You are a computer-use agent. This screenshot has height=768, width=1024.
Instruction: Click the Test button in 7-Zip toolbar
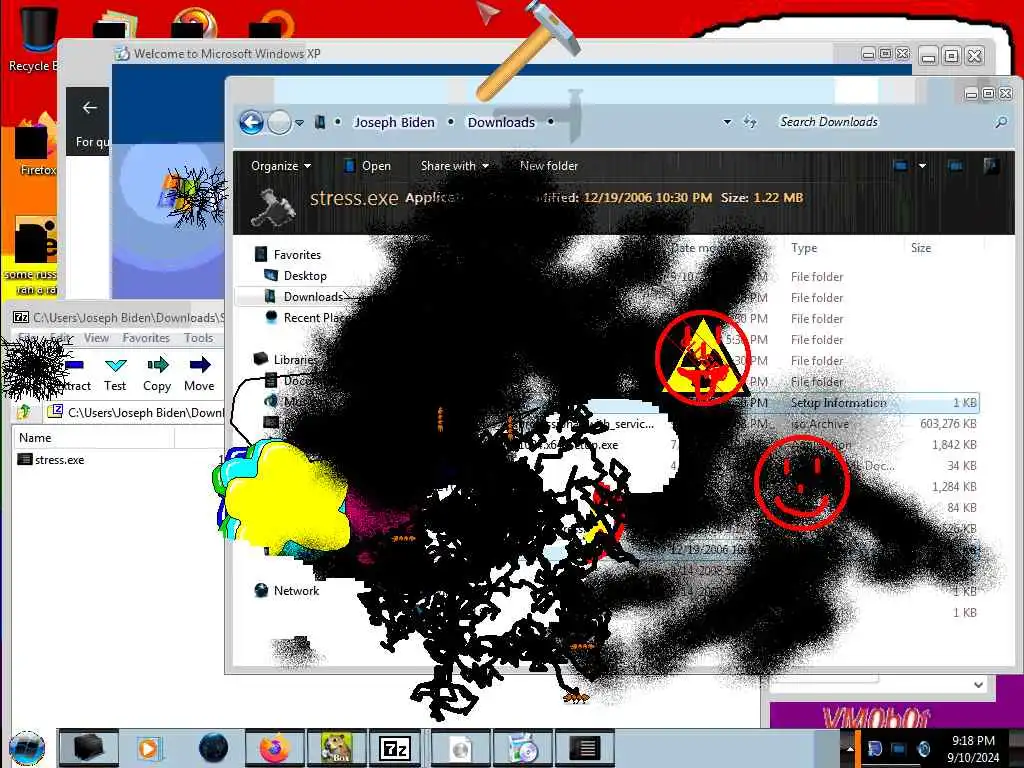tap(115, 374)
